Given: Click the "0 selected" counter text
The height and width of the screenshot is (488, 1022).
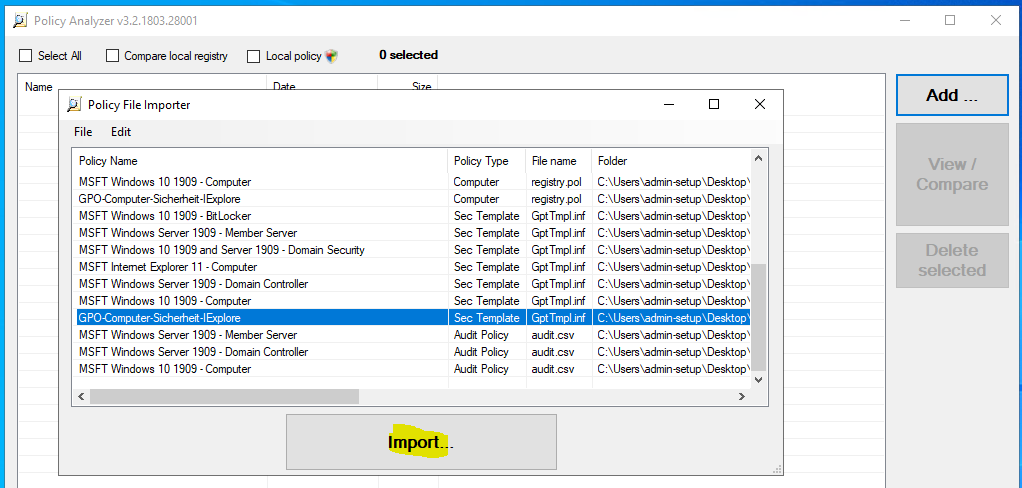Looking at the screenshot, I should pyautogui.click(x=409, y=55).
